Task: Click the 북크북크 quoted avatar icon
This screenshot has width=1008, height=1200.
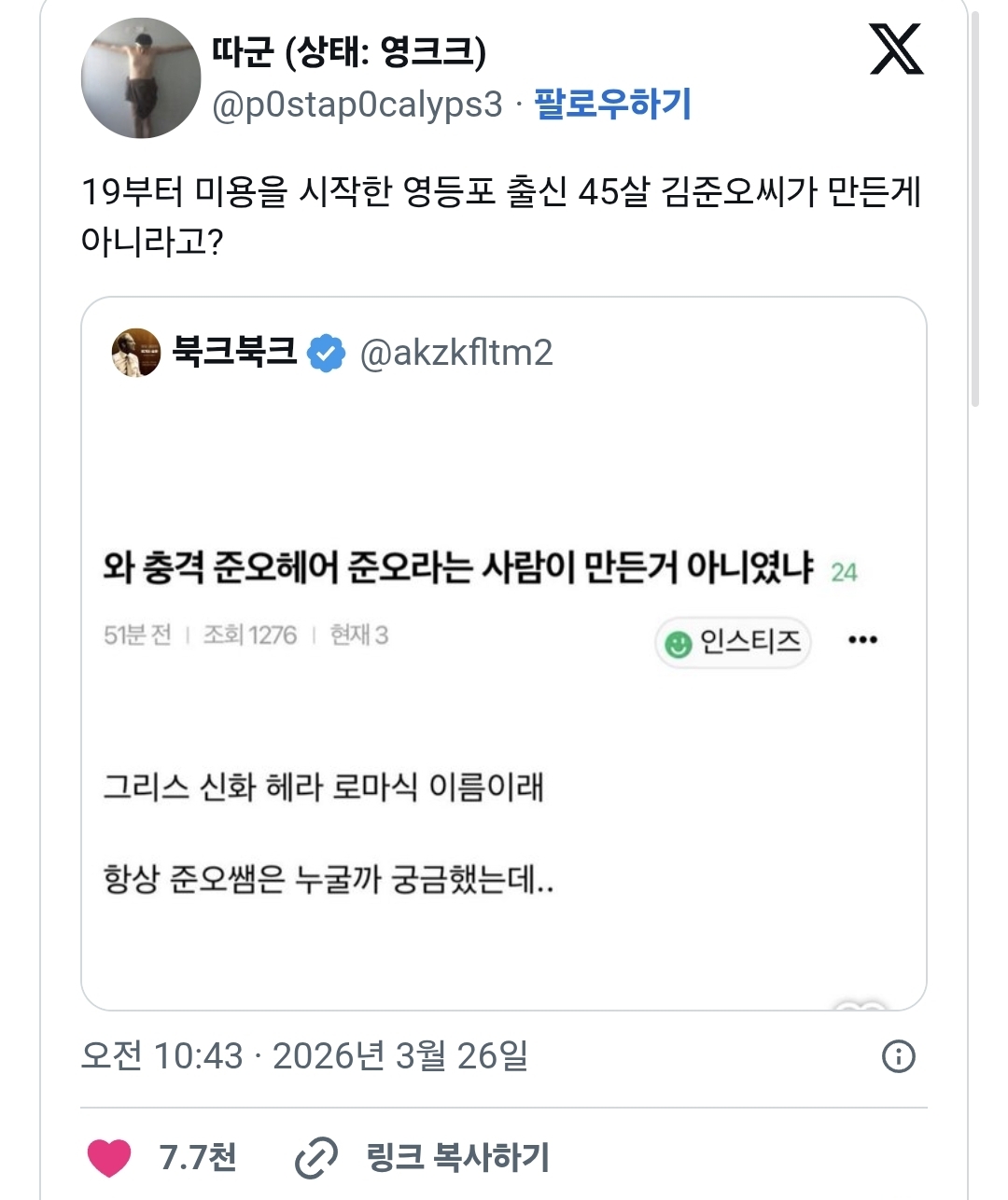Action: (136, 353)
